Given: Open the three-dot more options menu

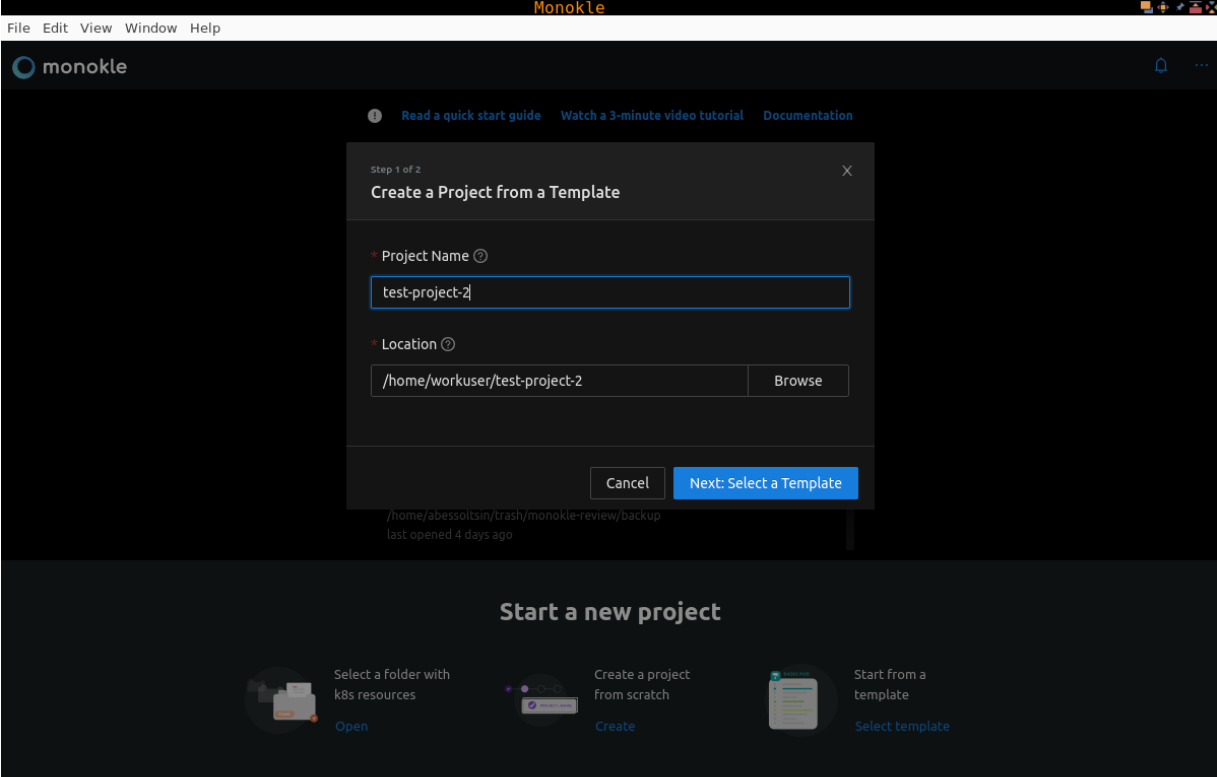Looking at the screenshot, I should (x=1200, y=66).
